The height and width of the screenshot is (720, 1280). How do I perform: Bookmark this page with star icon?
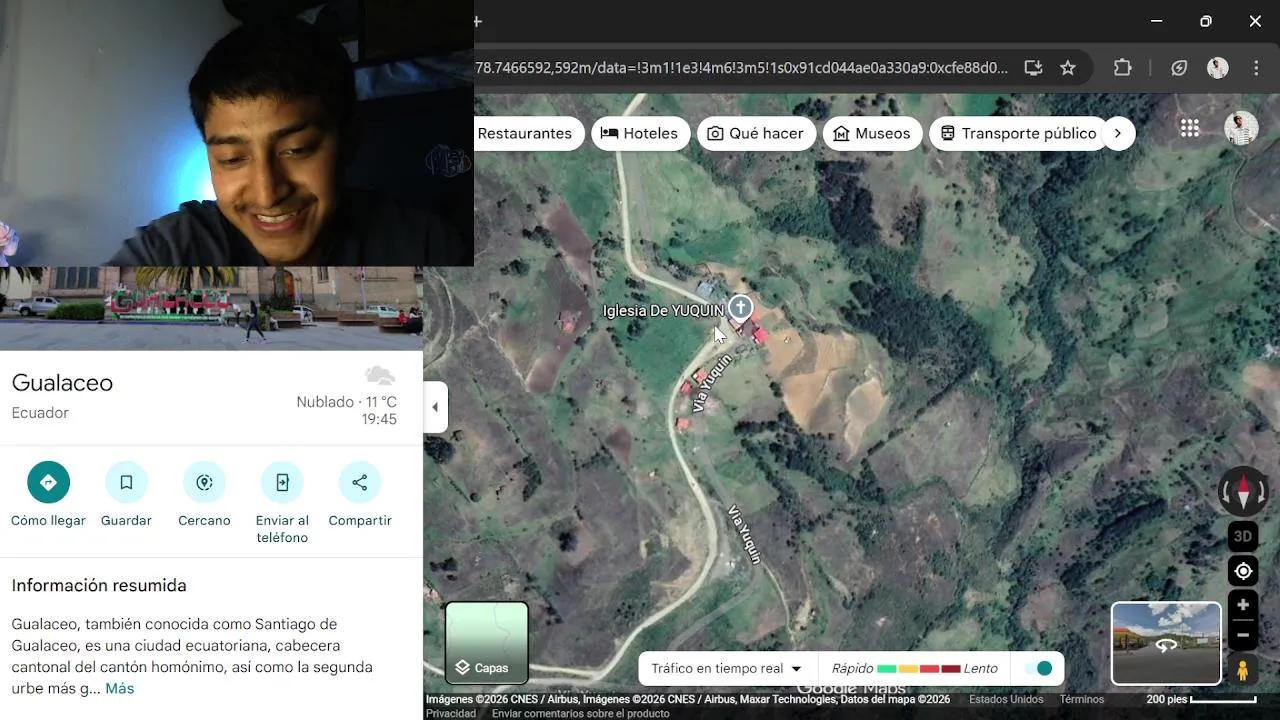(1068, 68)
